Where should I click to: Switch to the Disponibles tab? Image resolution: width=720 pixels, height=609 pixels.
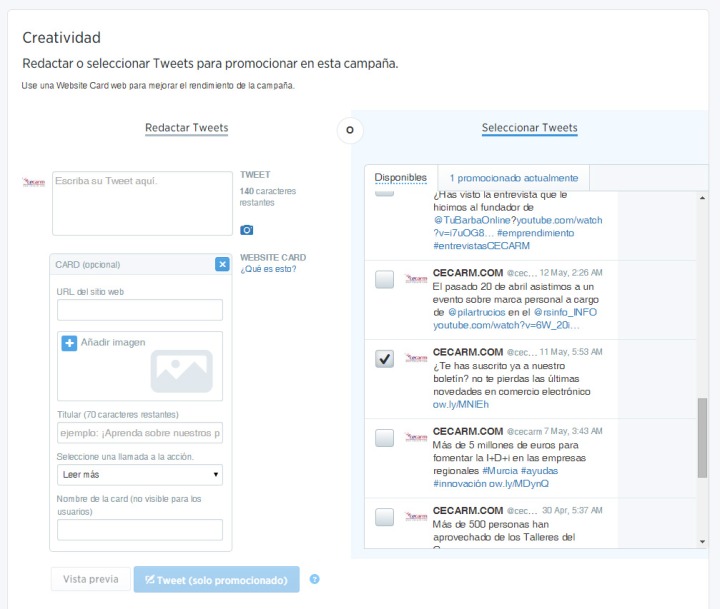(x=400, y=177)
